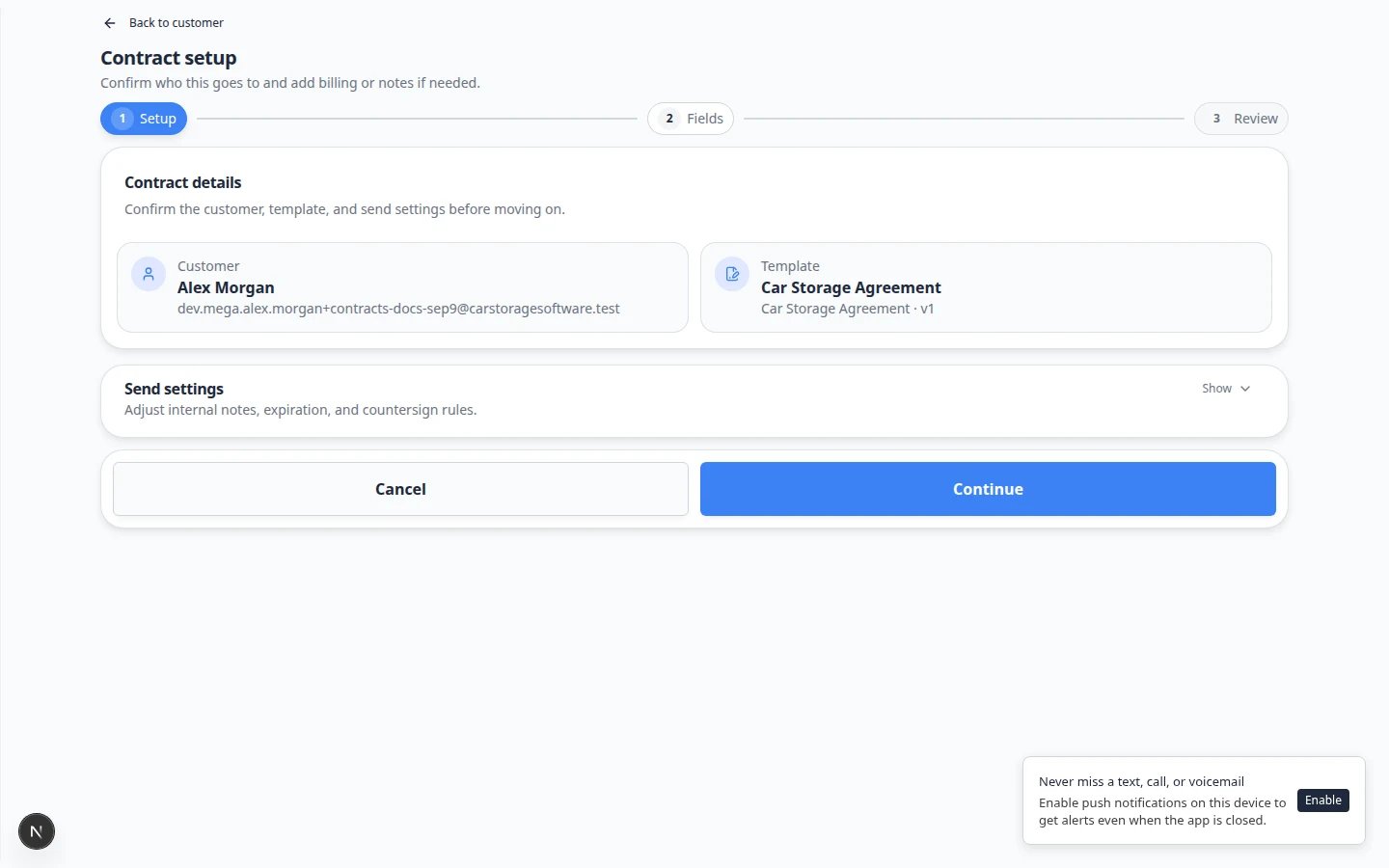Viewport: 1389px width, 868px height.
Task: Jump to the Review step
Action: tap(1241, 119)
